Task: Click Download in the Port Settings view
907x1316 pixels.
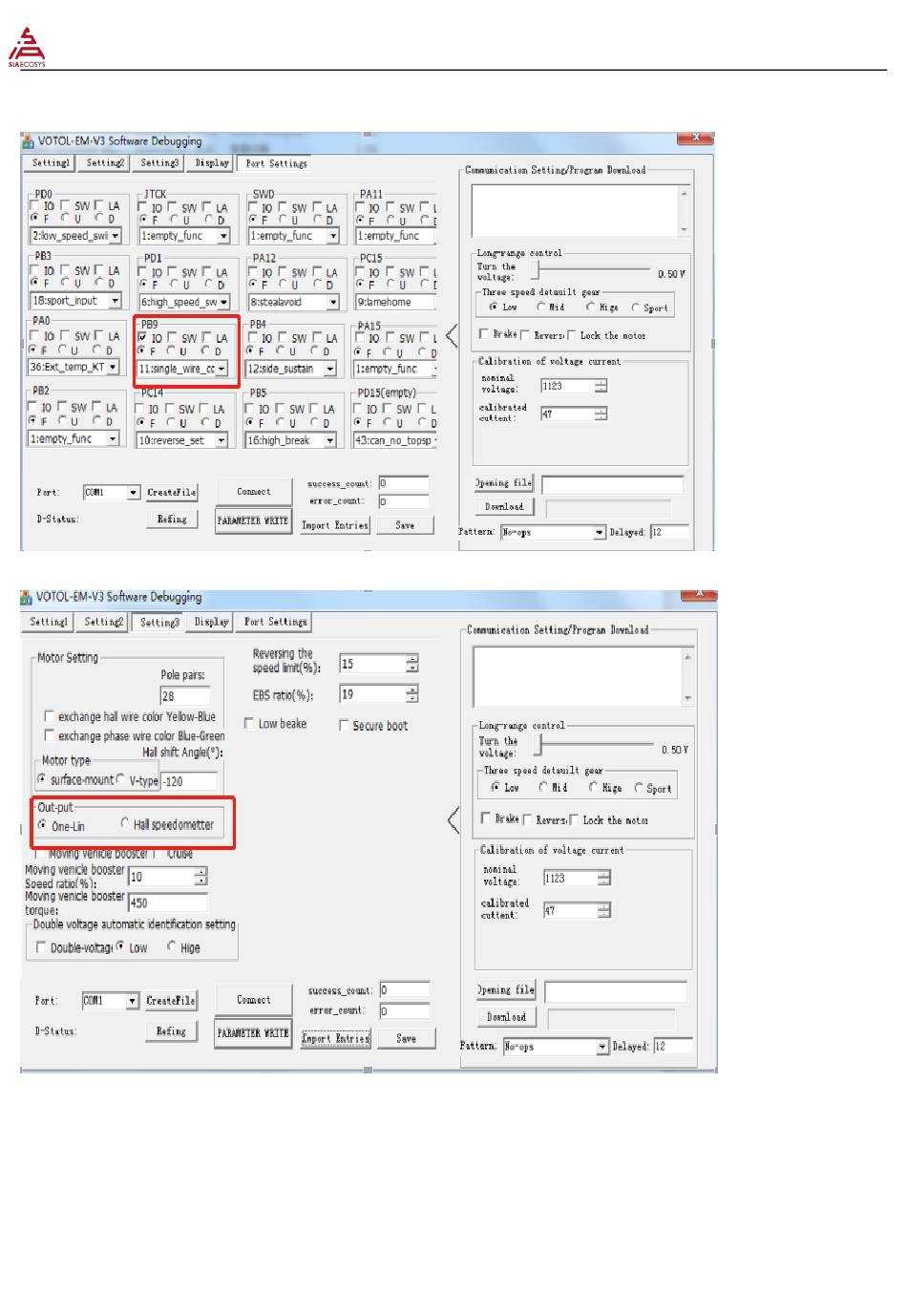Action: click(x=504, y=507)
